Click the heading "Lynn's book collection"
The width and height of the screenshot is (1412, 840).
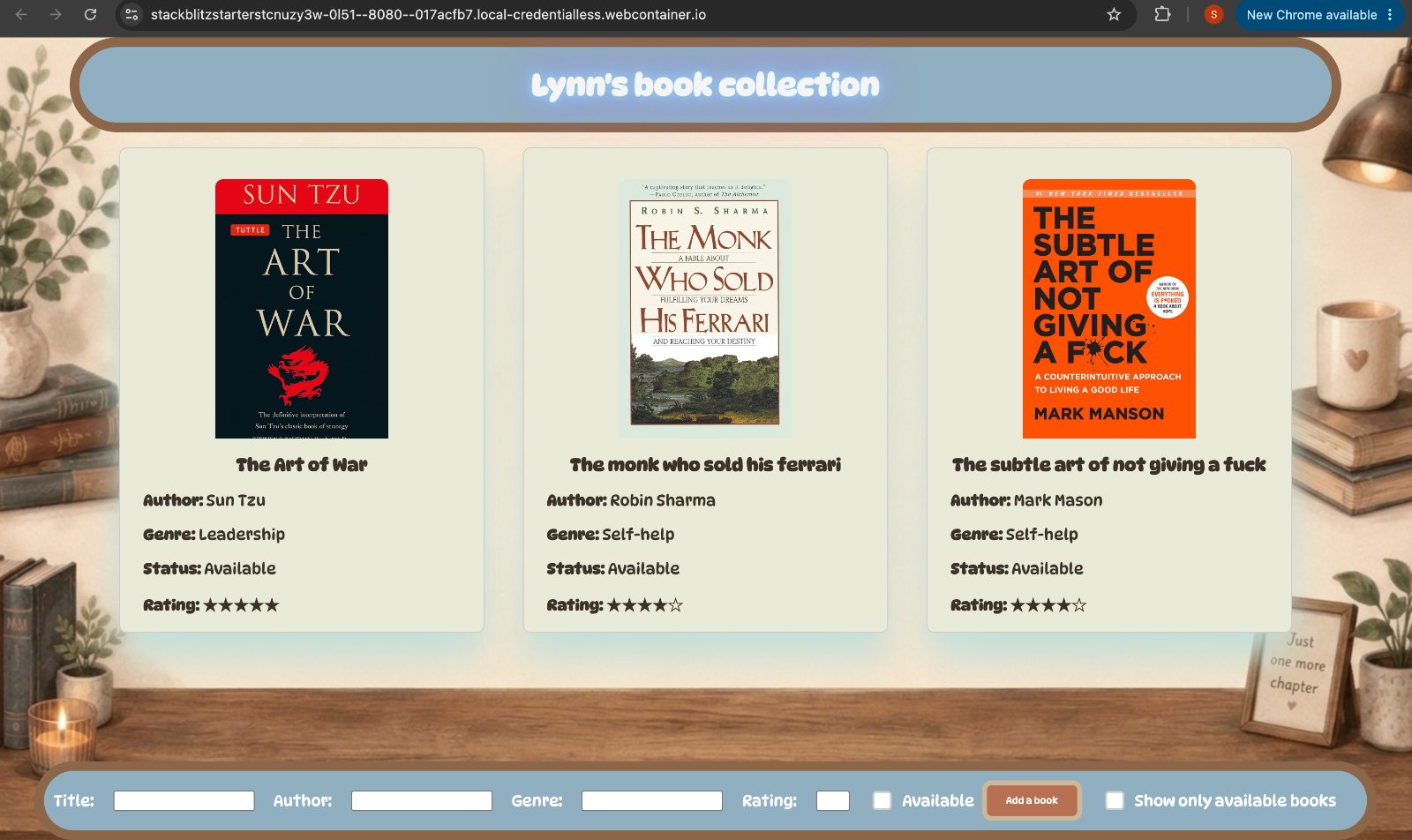tap(705, 85)
